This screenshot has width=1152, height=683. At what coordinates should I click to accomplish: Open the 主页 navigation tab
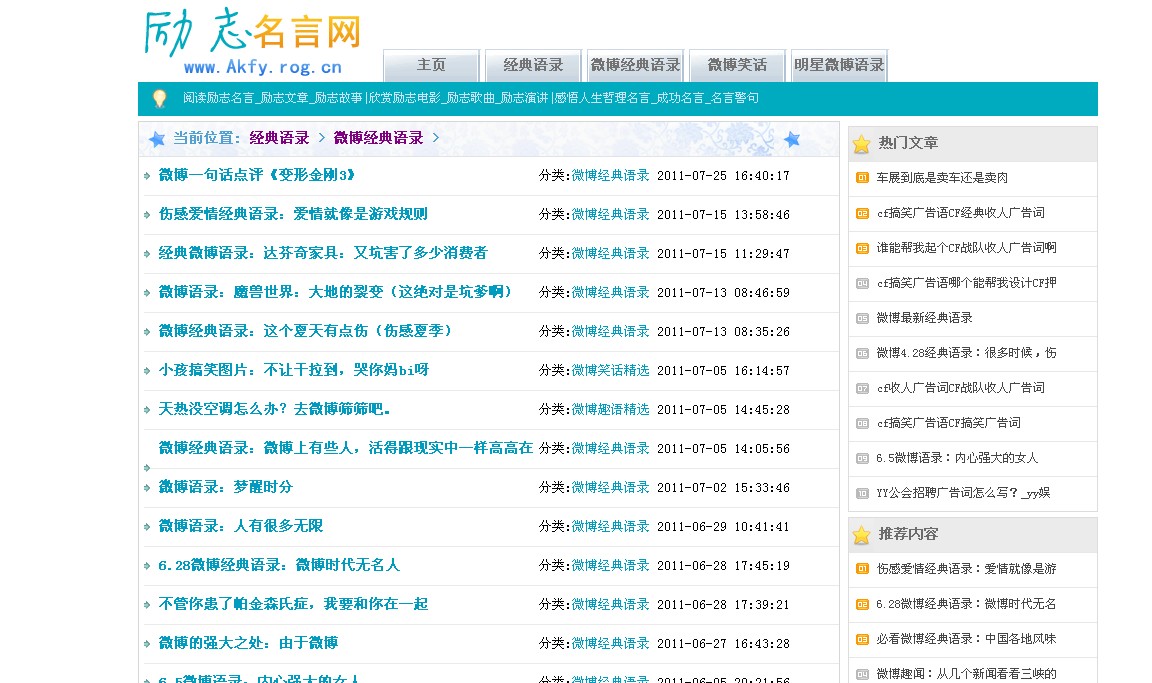[431, 65]
